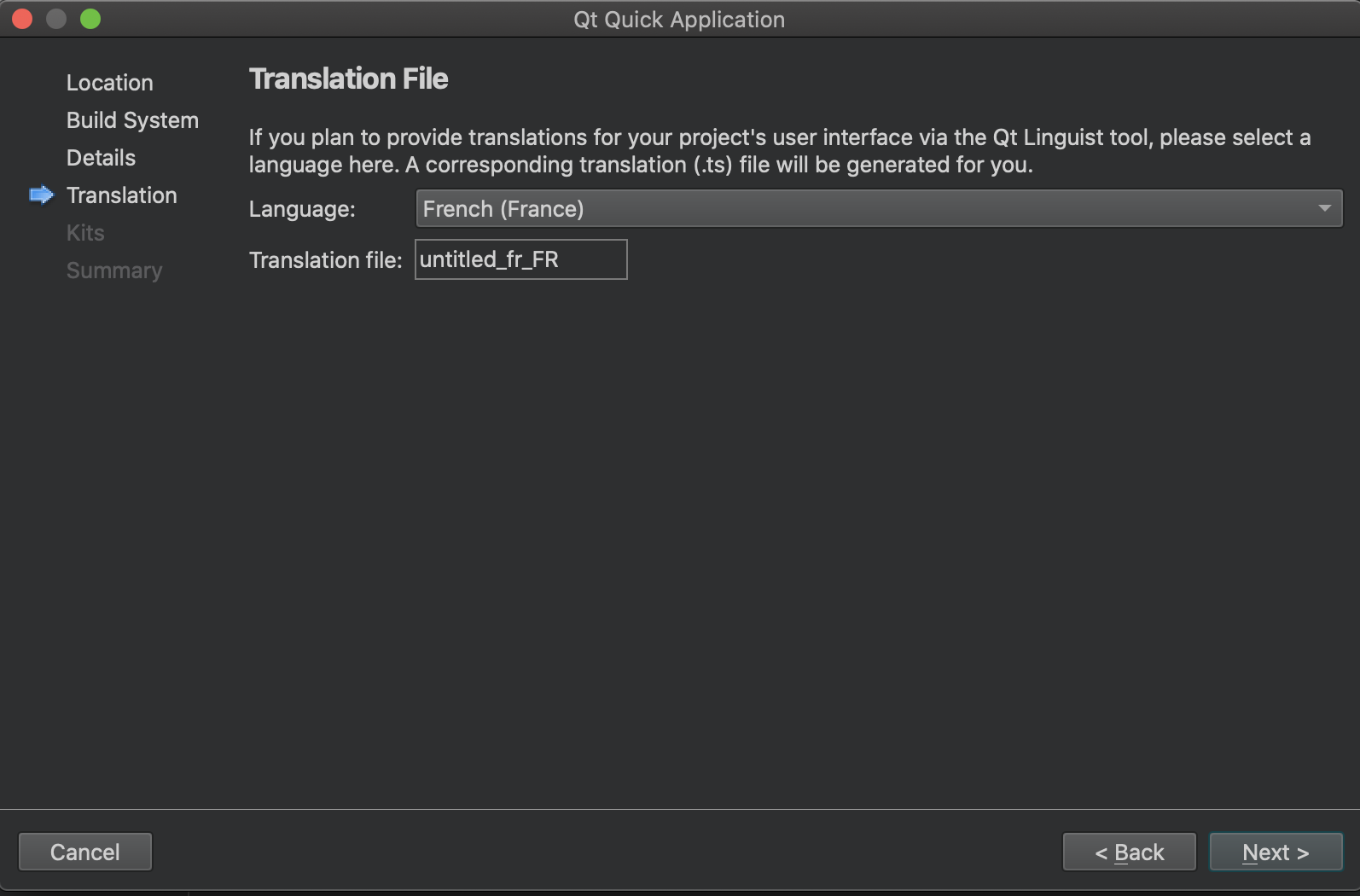The height and width of the screenshot is (896, 1360).
Task: Cancel the Qt Quick Application wizard
Action: (85, 852)
